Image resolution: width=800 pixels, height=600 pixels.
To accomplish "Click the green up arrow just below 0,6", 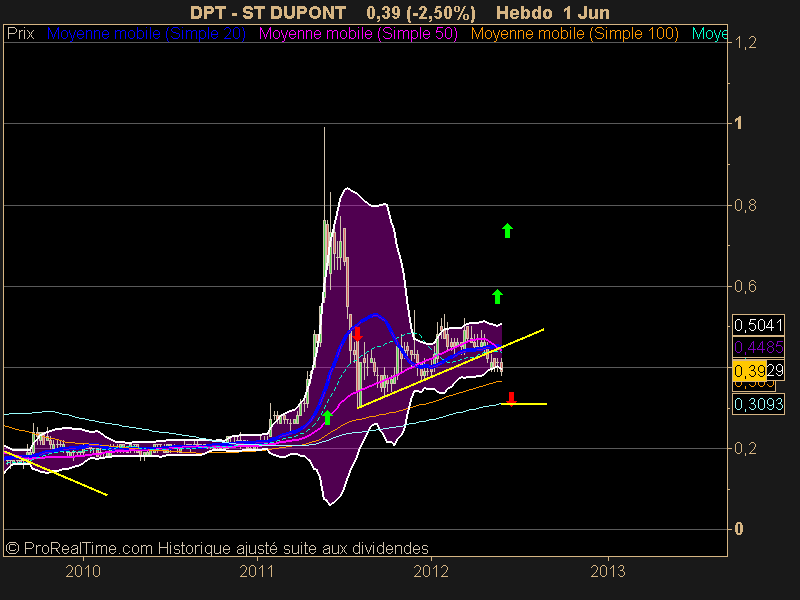I will (497, 296).
